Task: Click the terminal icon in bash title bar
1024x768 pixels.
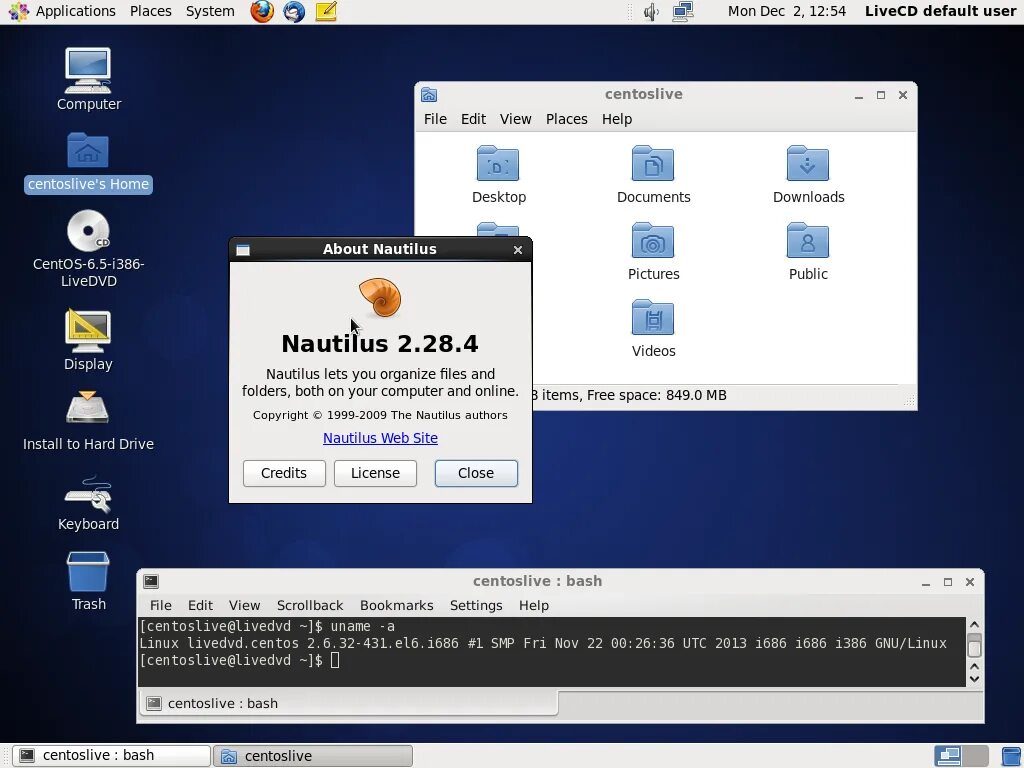Action: tap(151, 581)
